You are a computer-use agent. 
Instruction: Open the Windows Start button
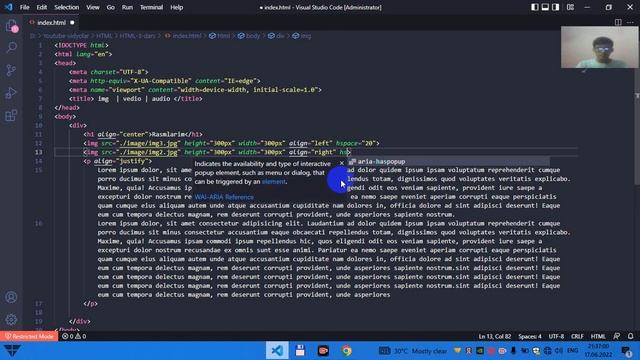tap(11, 351)
